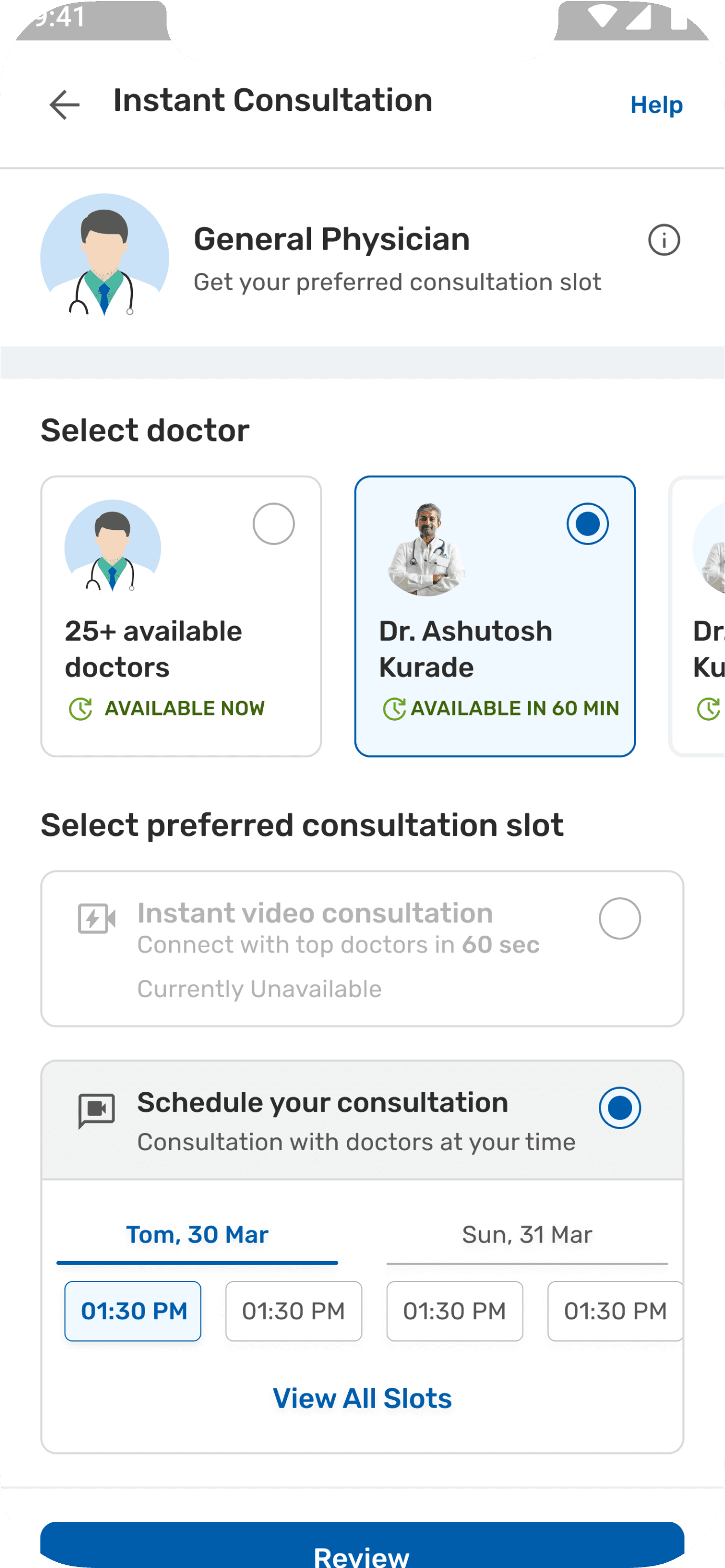
Task: Choose the Instant video consultation radio button
Action: click(x=619, y=918)
